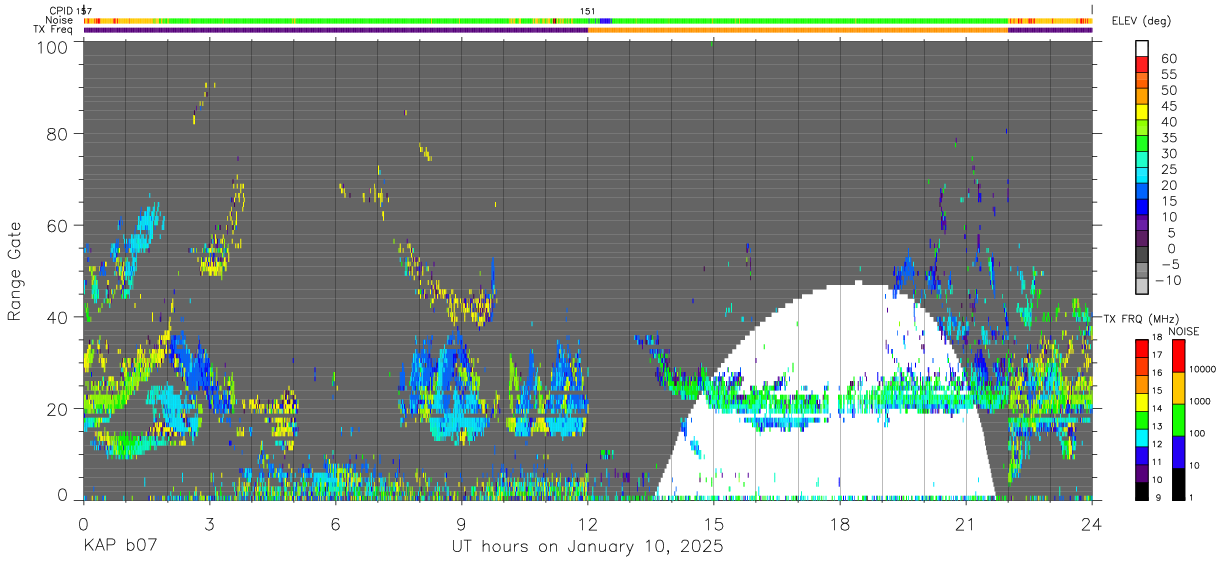Click the 40 tick on the Range Gate axis
This screenshot has height=567, width=1228.
tap(56, 317)
